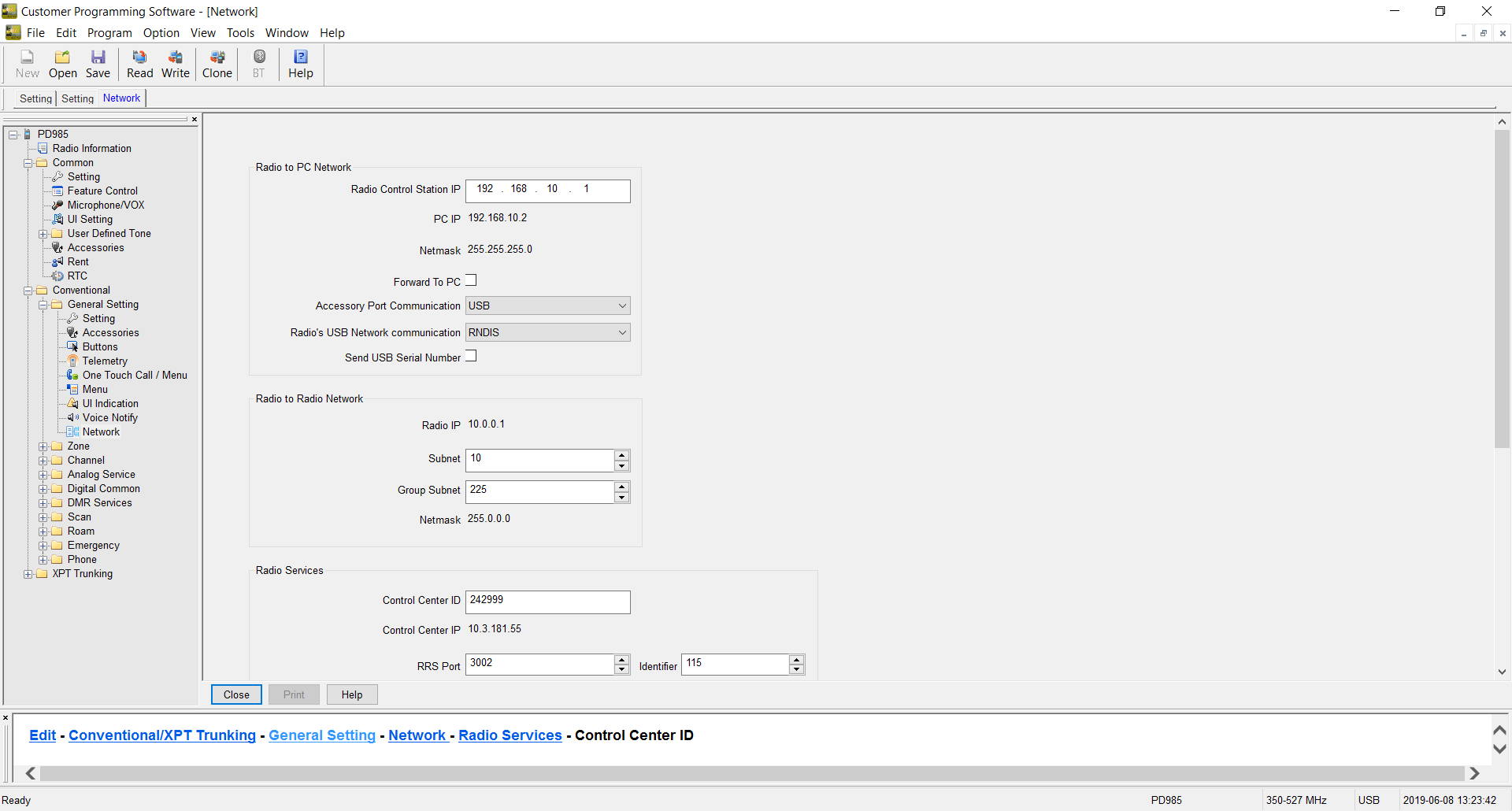Click the Open file toolbar icon
Screen dimensions: 1512x811
(62, 64)
